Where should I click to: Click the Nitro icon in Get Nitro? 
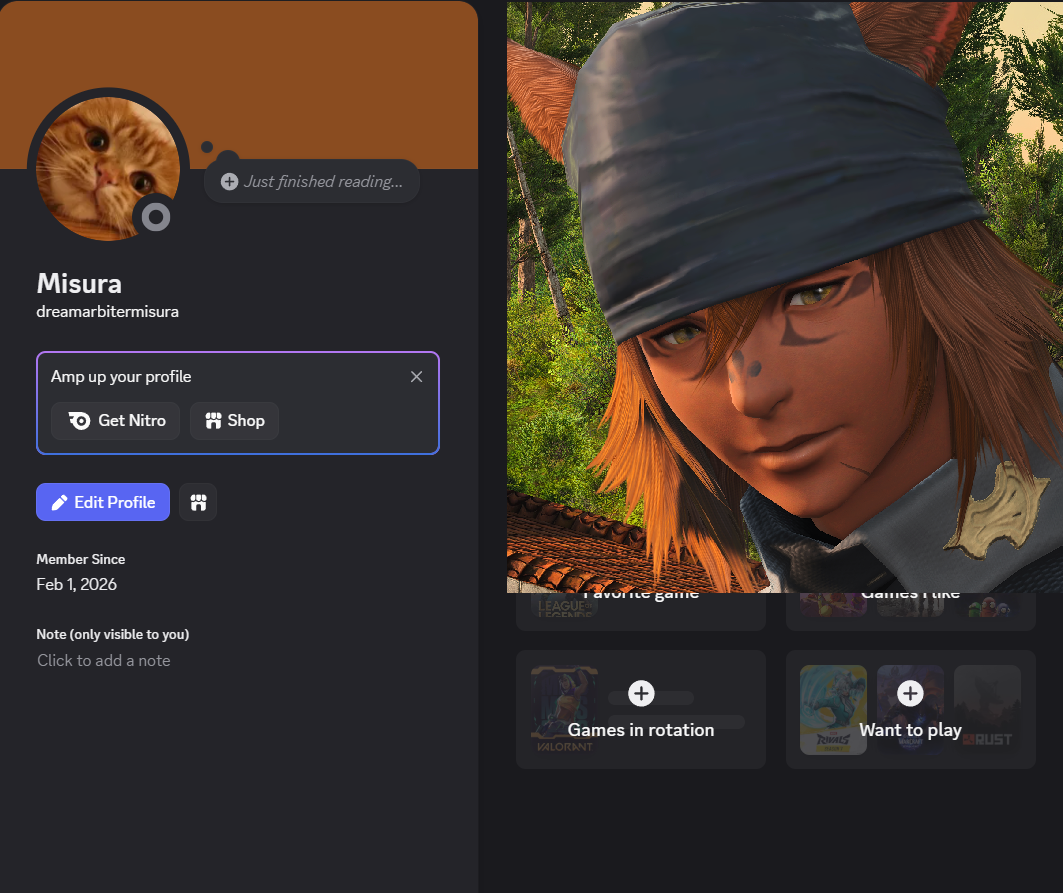[79, 420]
